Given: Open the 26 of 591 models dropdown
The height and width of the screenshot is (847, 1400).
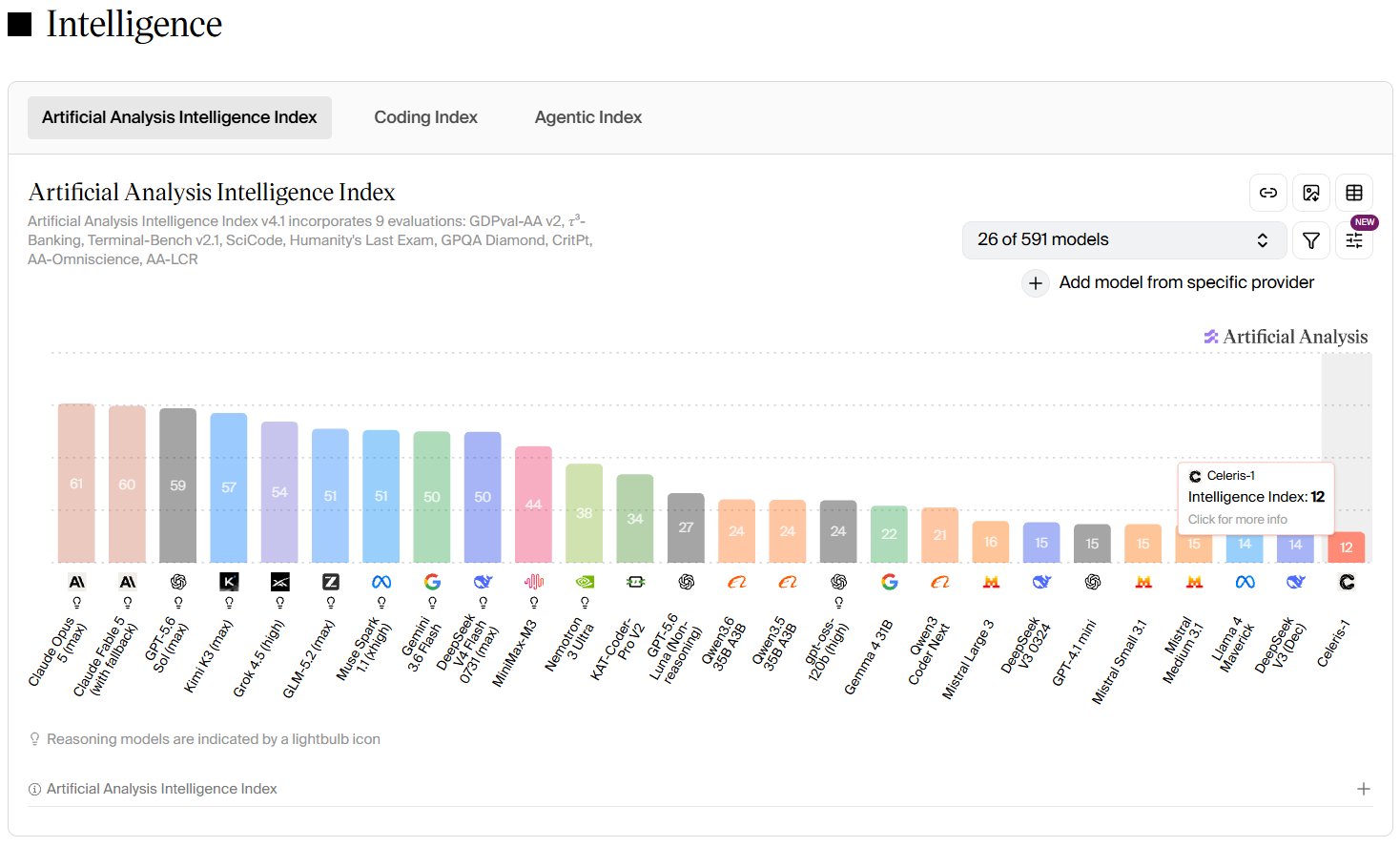Looking at the screenshot, I should click(1124, 240).
